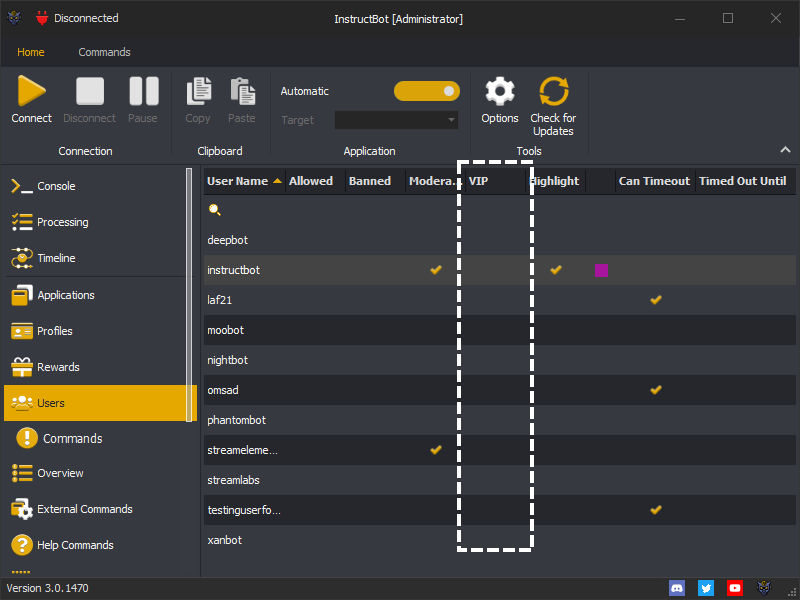Toggle Can Timeout for testinguserfo…
Viewport: 800px width, 600px height.
[x=656, y=510]
